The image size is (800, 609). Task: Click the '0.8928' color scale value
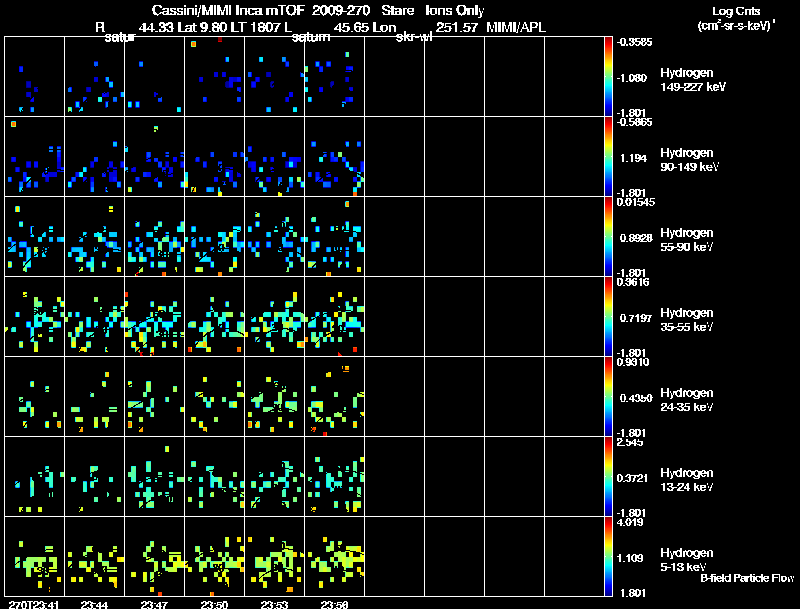(x=636, y=238)
